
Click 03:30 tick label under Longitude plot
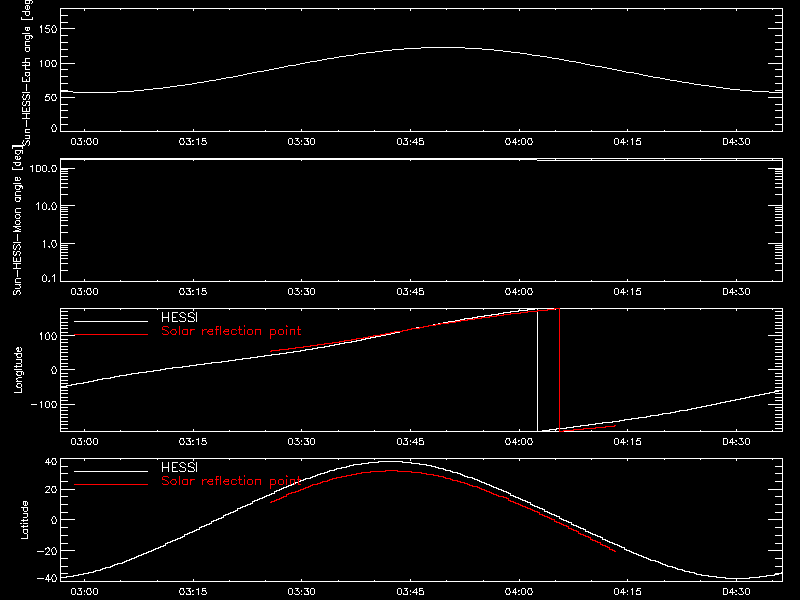[x=301, y=441]
